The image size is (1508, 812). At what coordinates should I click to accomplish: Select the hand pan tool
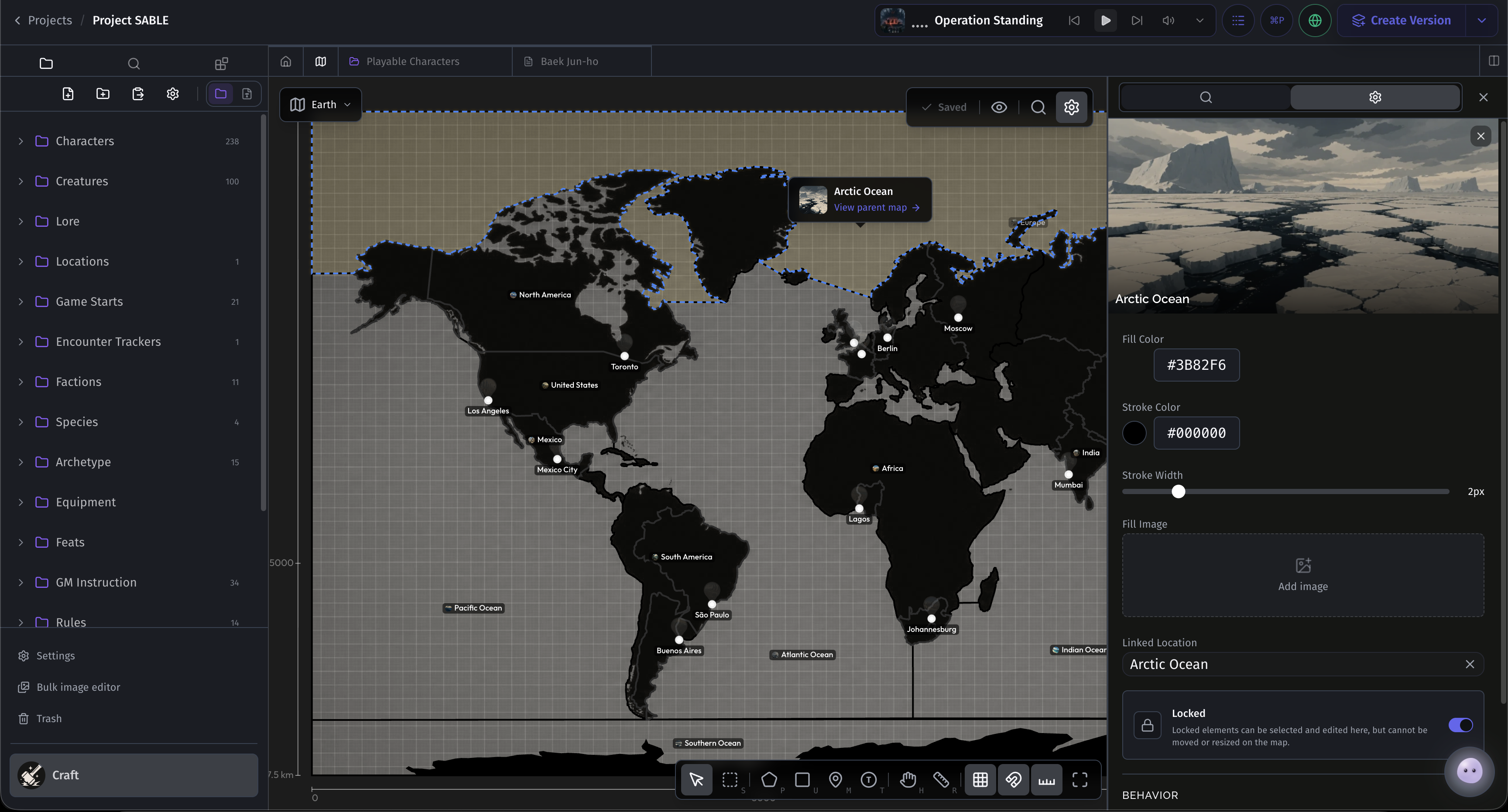908,779
